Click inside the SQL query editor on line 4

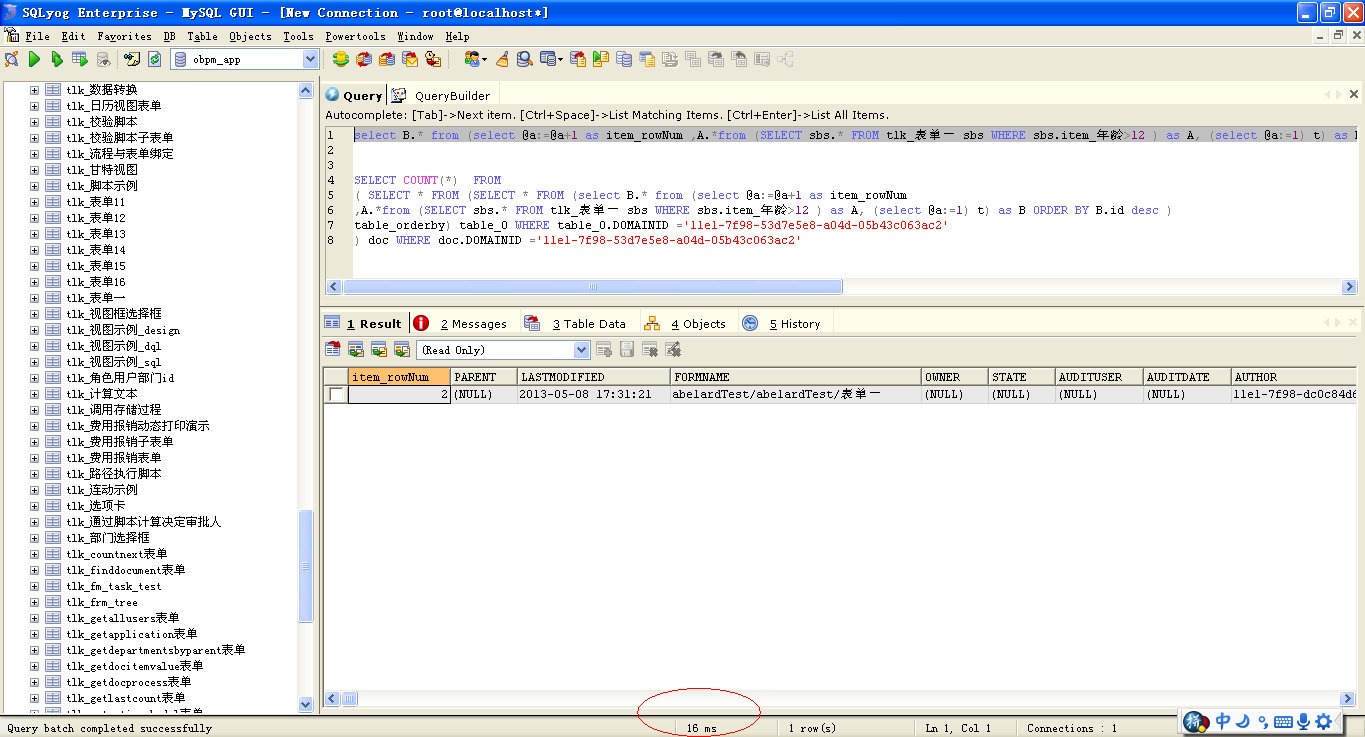(427, 181)
